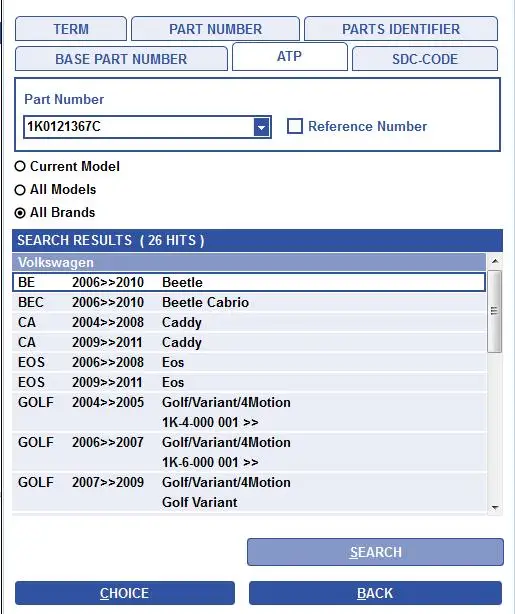
Task: Tick the Reference Number checkbox
Action: (295, 126)
